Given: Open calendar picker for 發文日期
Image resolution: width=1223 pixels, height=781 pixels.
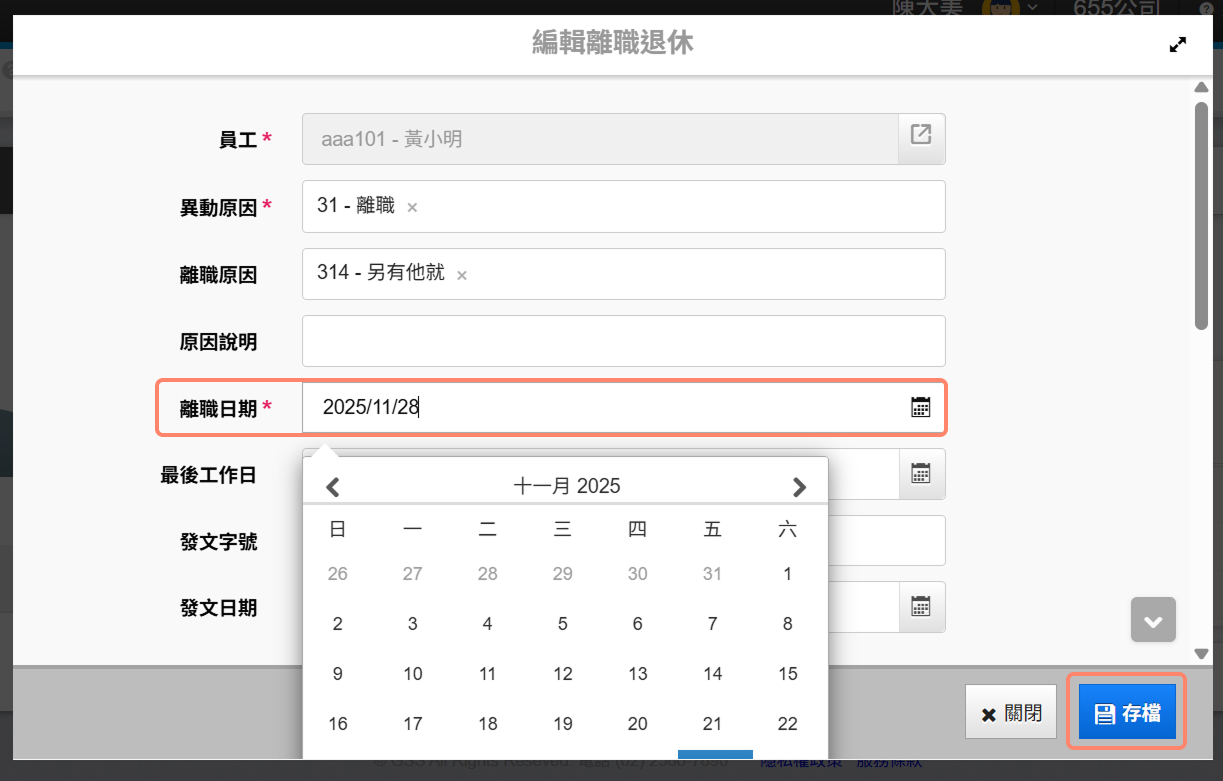Looking at the screenshot, I should click(x=920, y=607).
